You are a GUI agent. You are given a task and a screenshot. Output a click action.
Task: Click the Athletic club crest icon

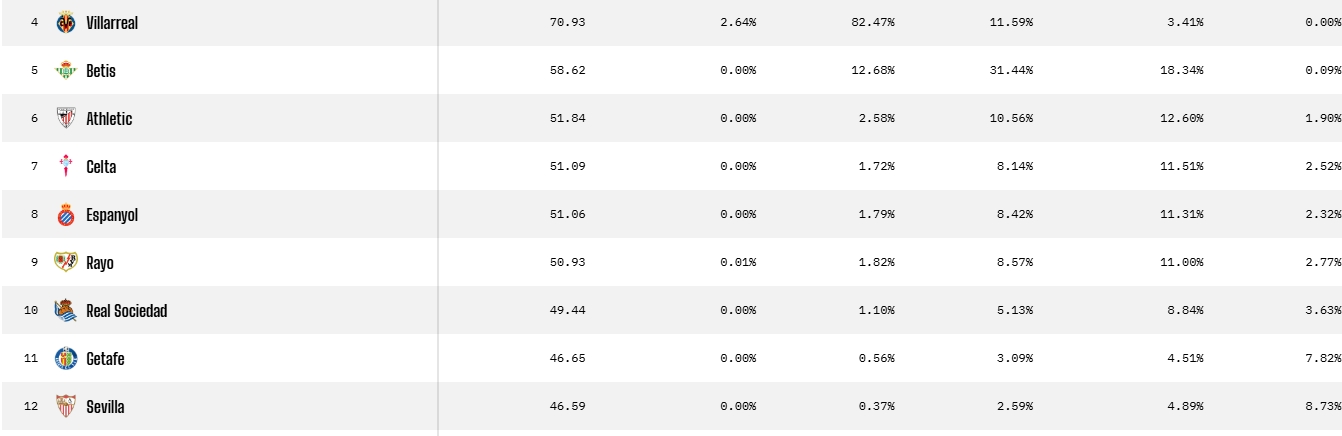66,118
